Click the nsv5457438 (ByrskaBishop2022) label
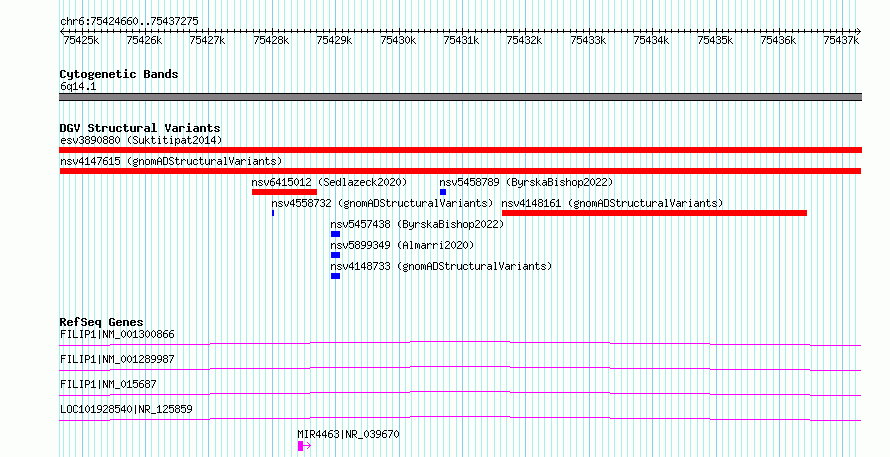Viewport: 890px width, 457px height. coord(417,224)
